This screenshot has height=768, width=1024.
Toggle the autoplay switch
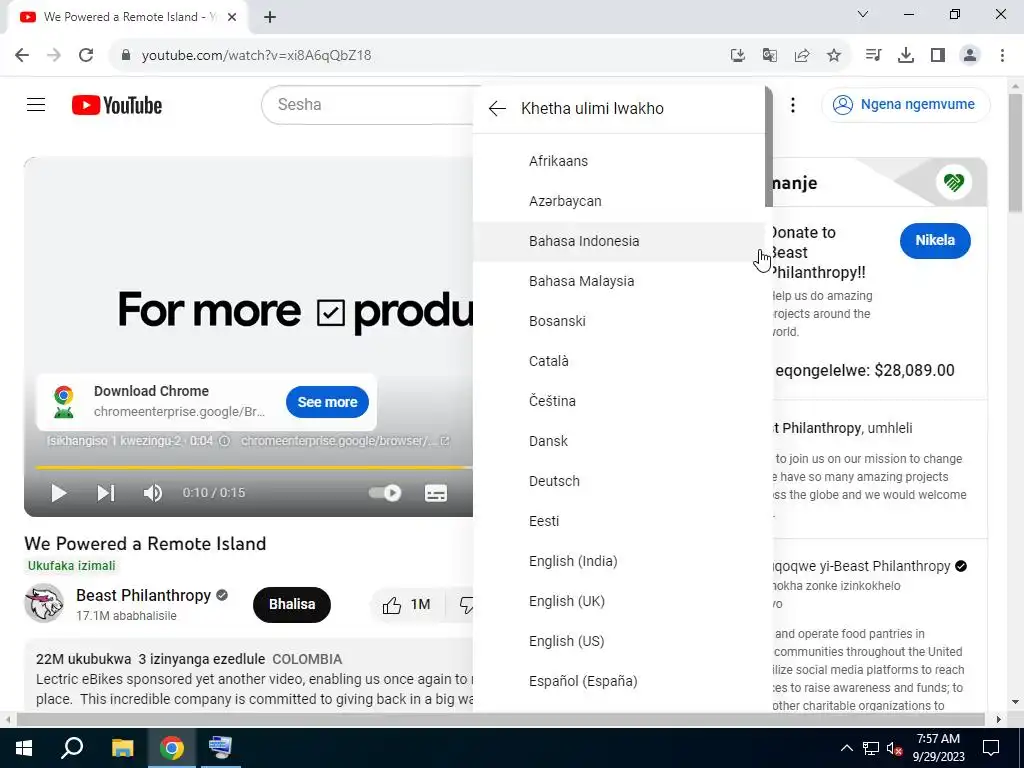tap(385, 493)
